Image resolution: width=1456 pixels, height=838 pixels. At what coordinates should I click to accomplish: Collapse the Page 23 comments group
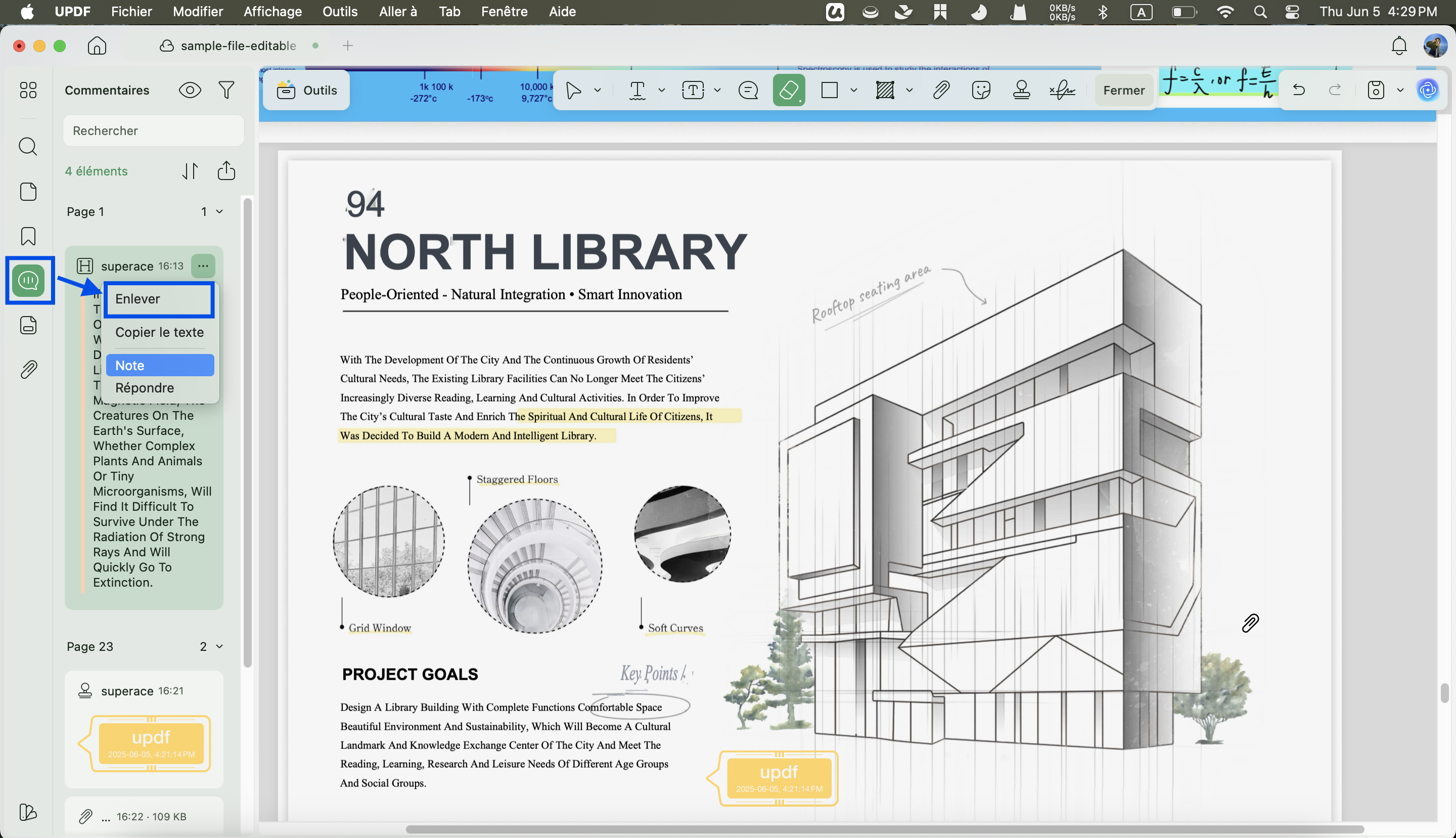[x=219, y=646]
